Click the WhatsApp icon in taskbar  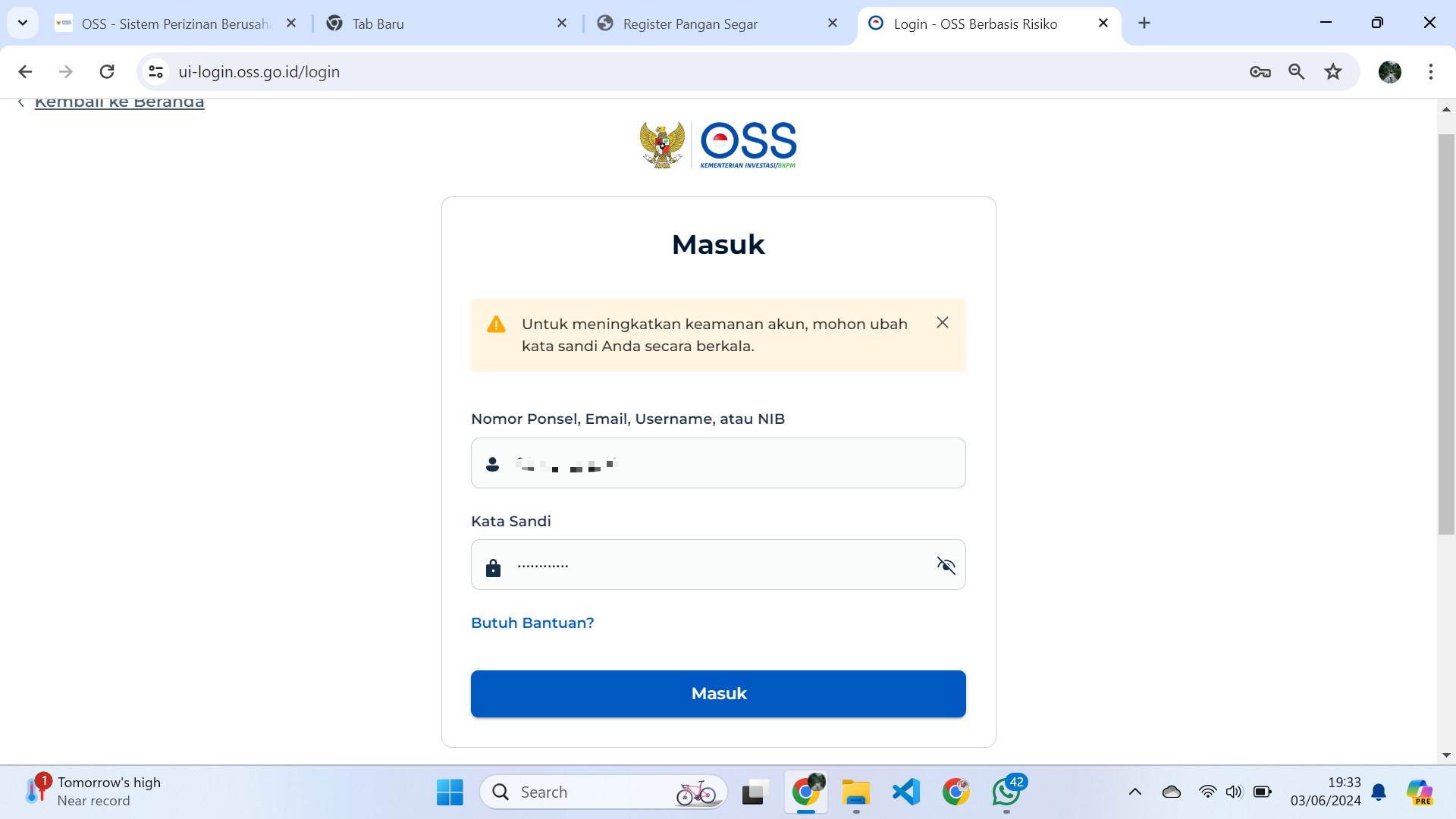(1008, 791)
